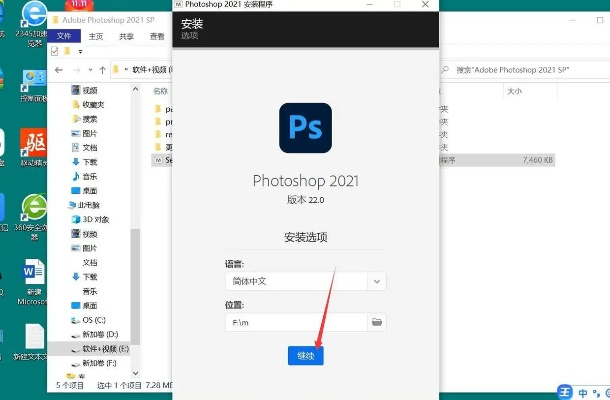Screen dimensions: 610x400
Task: Click the 名称 column header in File Explorer
Action: 160,91
